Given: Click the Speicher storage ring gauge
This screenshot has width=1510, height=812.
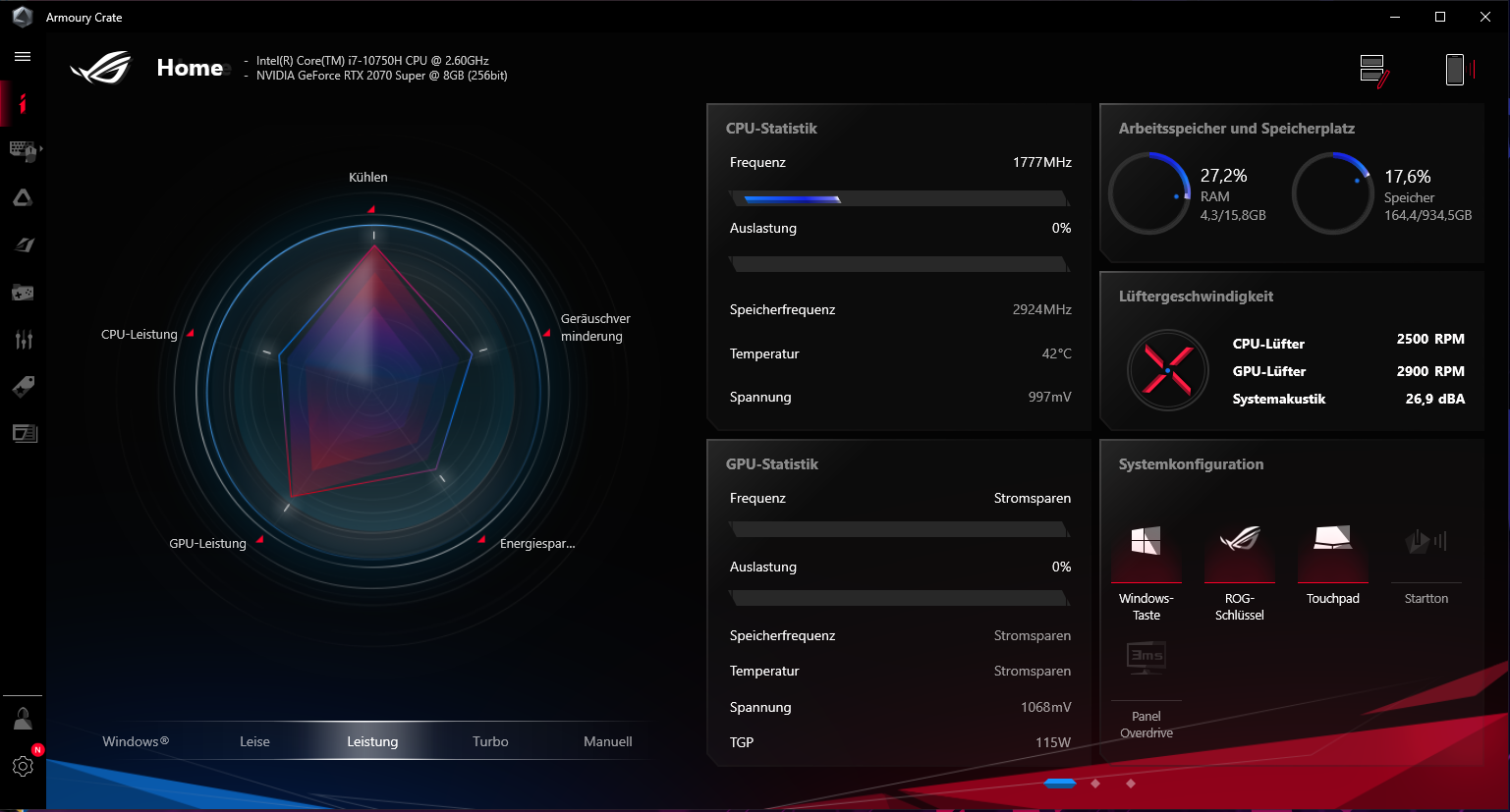Looking at the screenshot, I should (1332, 192).
